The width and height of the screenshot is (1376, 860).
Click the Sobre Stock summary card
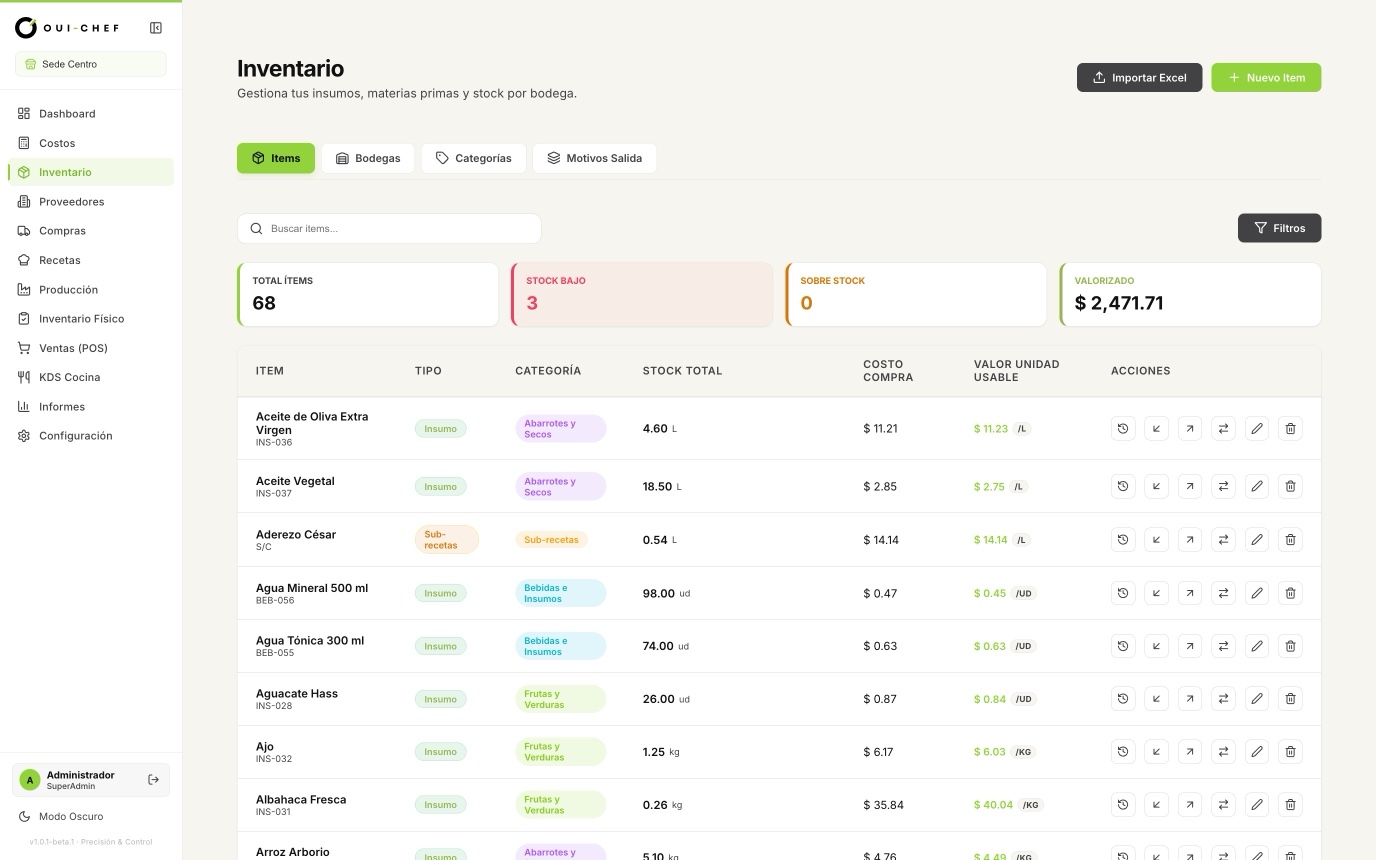click(x=916, y=294)
